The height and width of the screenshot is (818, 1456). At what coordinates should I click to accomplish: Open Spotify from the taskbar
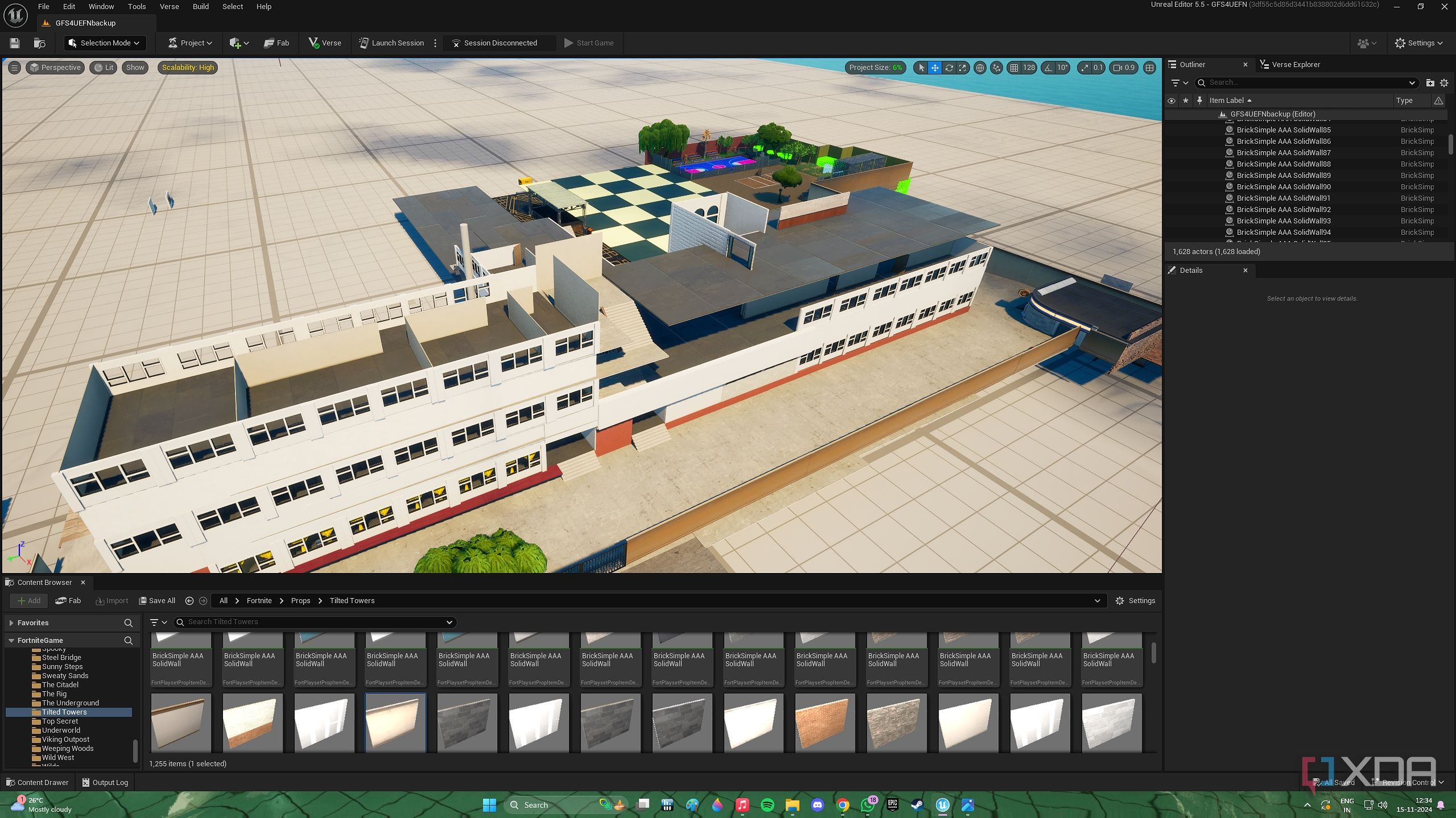click(767, 805)
